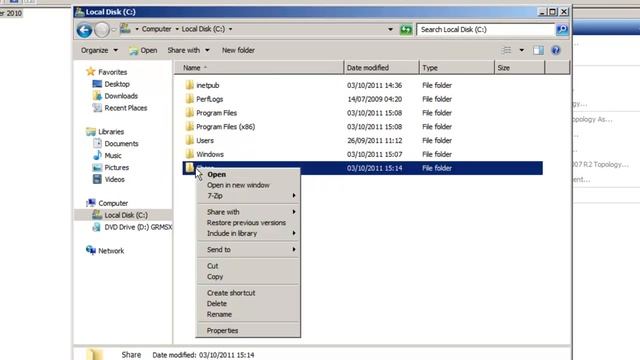Click the Search Local Disk (C:) field
Screen dimensions: 640x360
486,29
